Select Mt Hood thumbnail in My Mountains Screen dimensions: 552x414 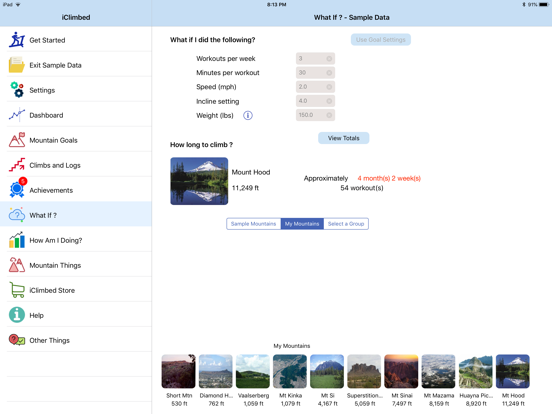point(513,371)
